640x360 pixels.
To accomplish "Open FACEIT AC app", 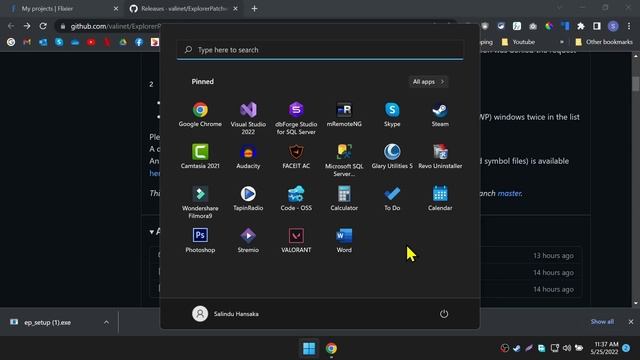I will pos(296,157).
